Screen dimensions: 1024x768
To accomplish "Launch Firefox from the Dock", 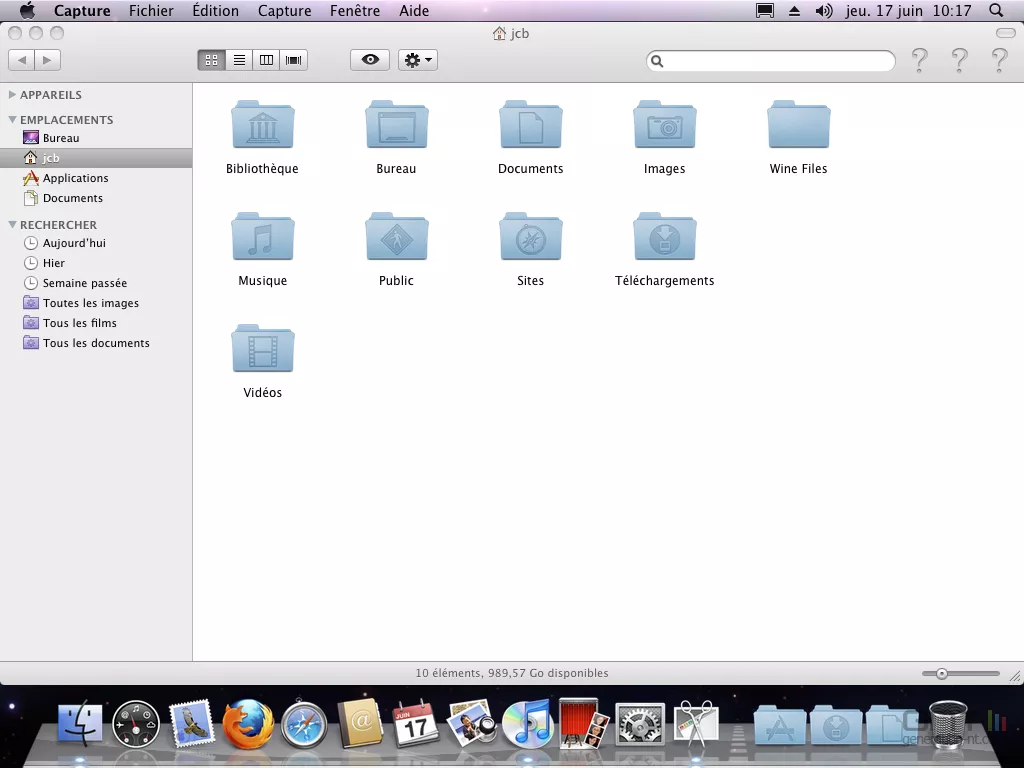I will tap(248, 723).
